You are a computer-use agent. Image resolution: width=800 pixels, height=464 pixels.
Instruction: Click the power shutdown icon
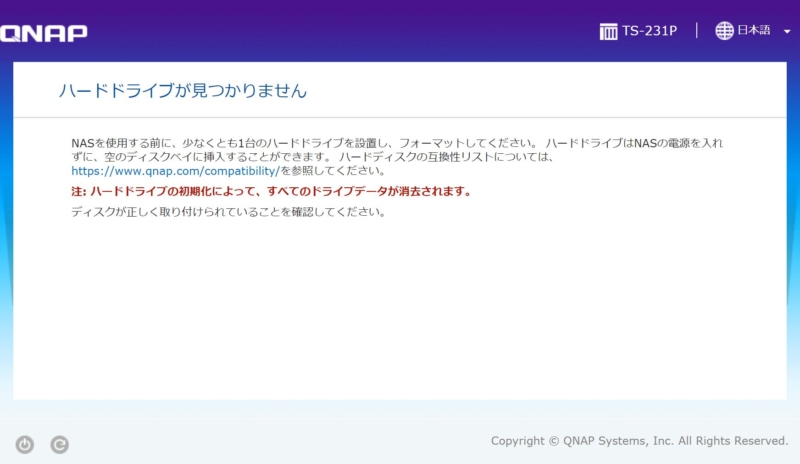coord(24,445)
